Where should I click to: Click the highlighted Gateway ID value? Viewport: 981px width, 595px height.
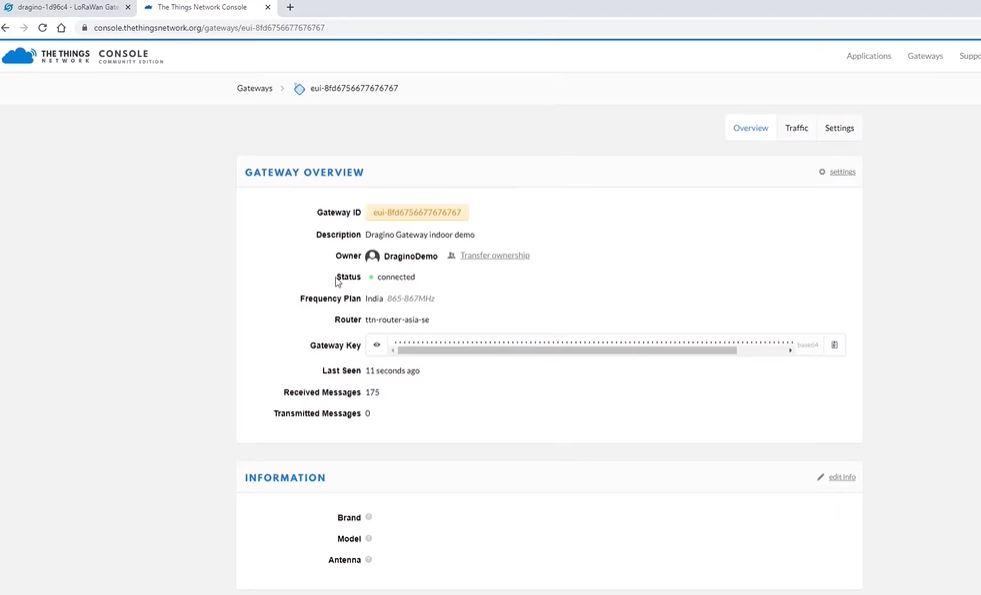(x=417, y=212)
